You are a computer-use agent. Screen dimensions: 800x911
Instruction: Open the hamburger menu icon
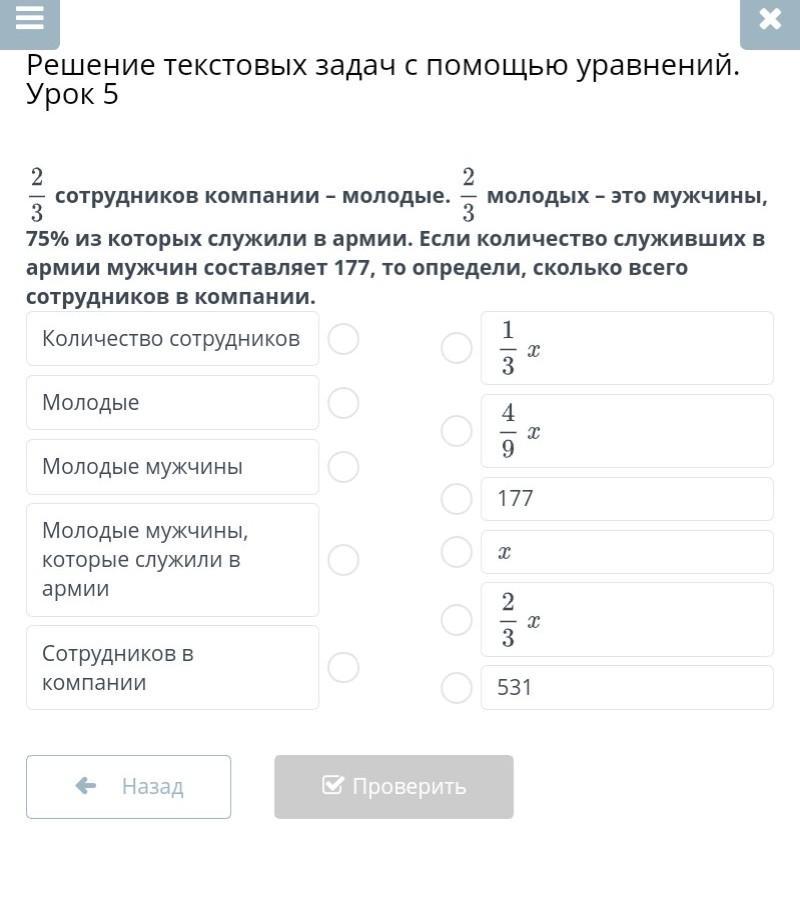(30, 20)
